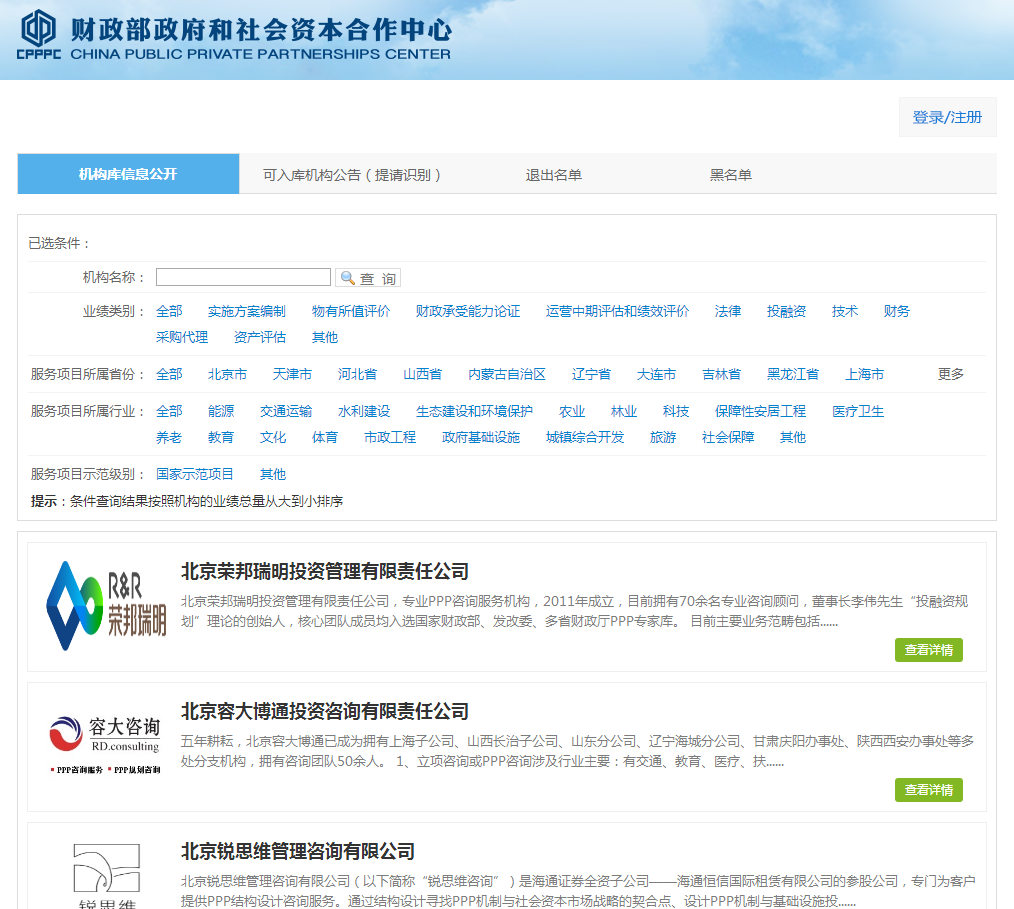Viewport: 1014px width, 909px height.
Task: Filter industry by 交通运输
Action: click(286, 411)
